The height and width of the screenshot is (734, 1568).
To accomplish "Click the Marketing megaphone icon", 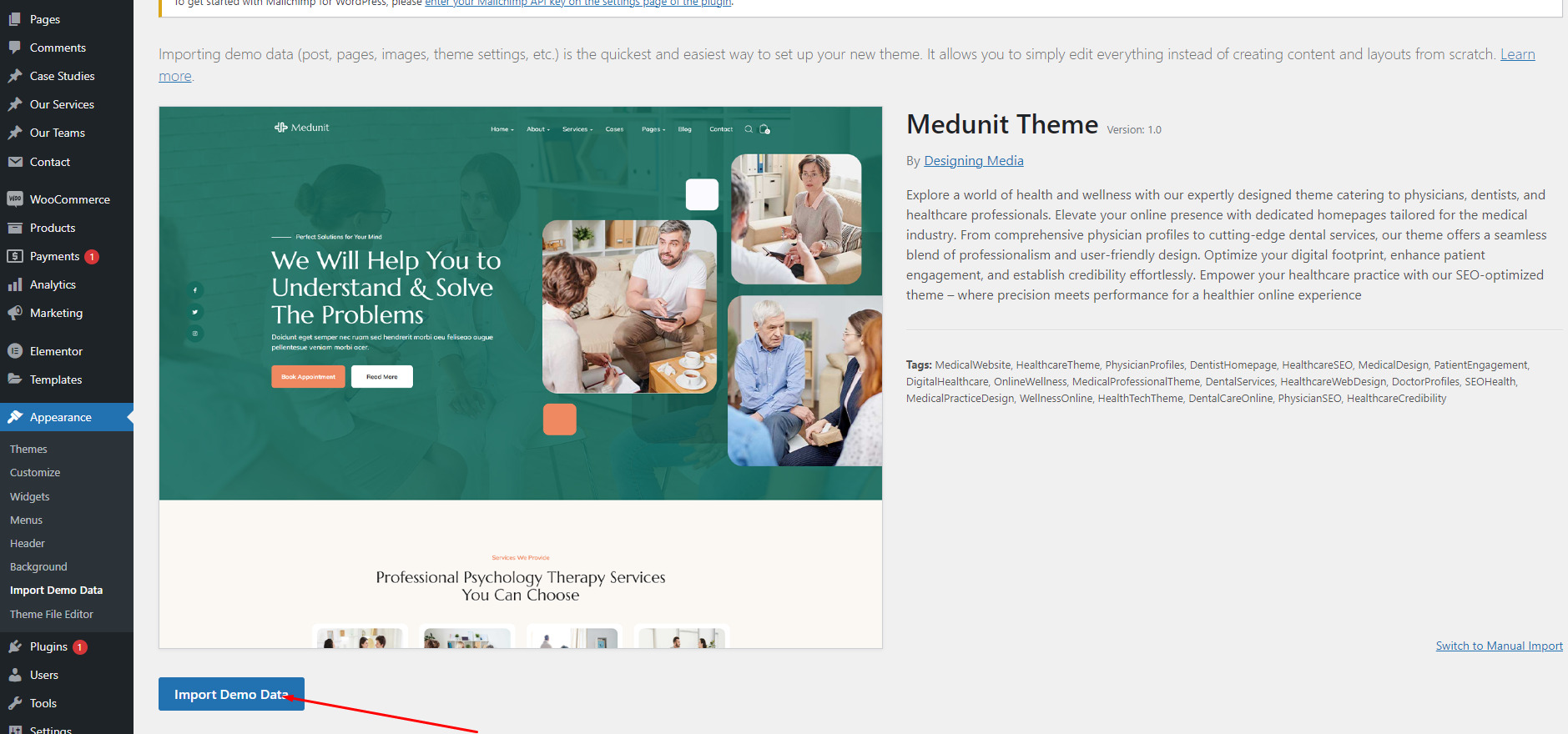I will point(15,313).
